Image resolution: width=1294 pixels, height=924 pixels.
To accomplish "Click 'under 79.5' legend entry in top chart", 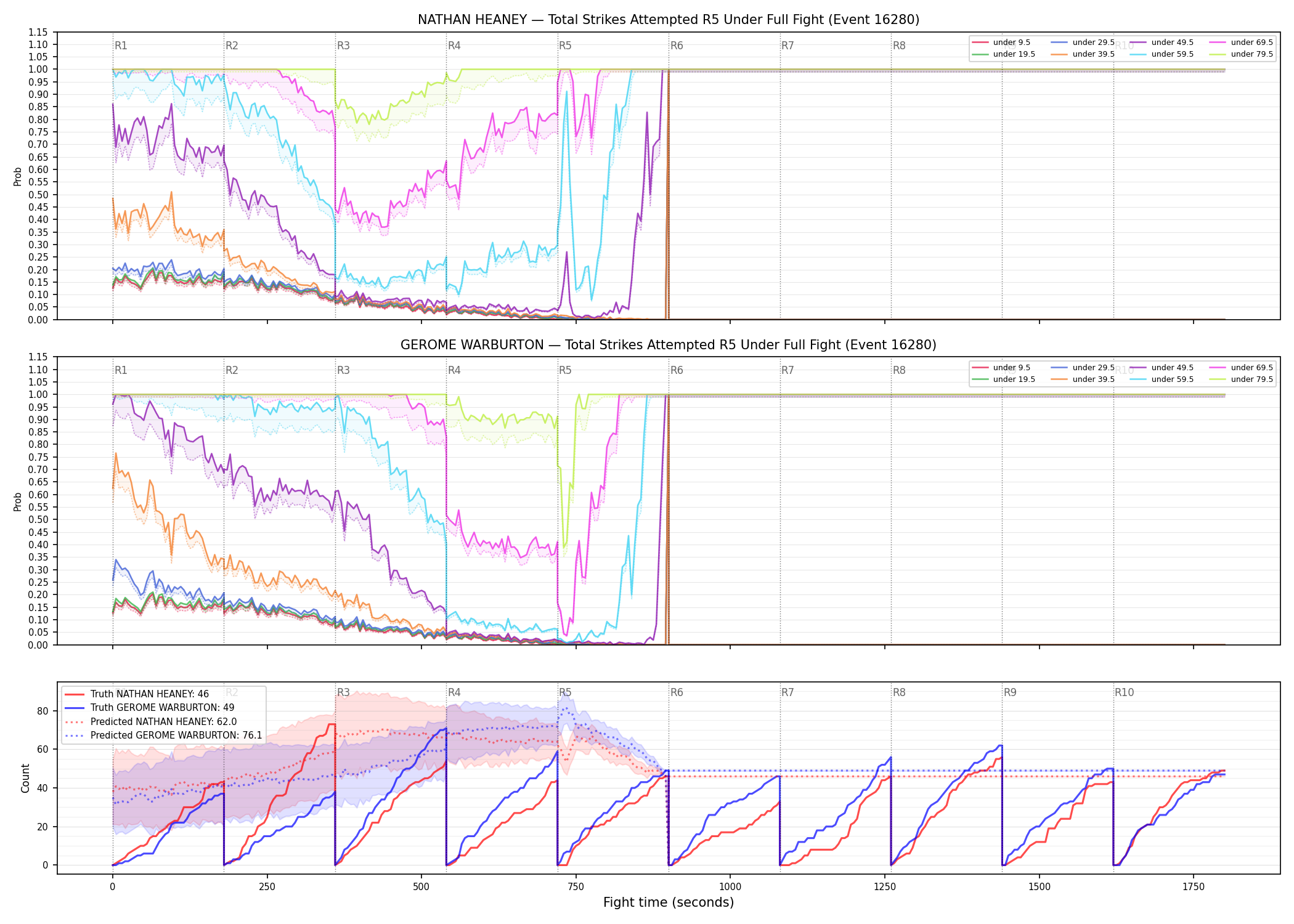I will (1241, 54).
